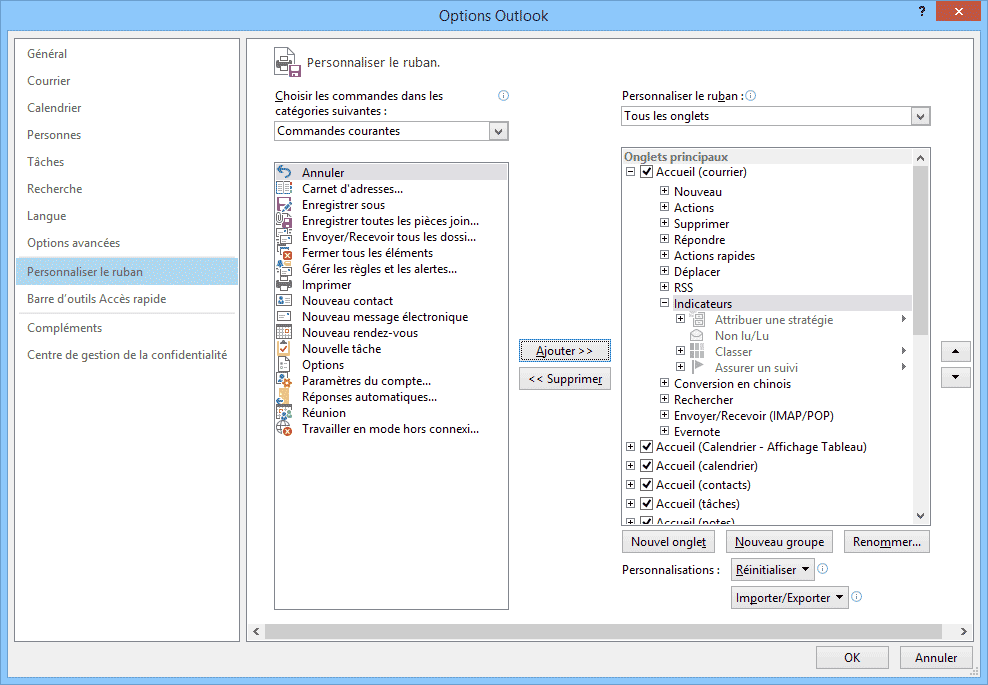Click the Classer category squares icon

[697, 351]
